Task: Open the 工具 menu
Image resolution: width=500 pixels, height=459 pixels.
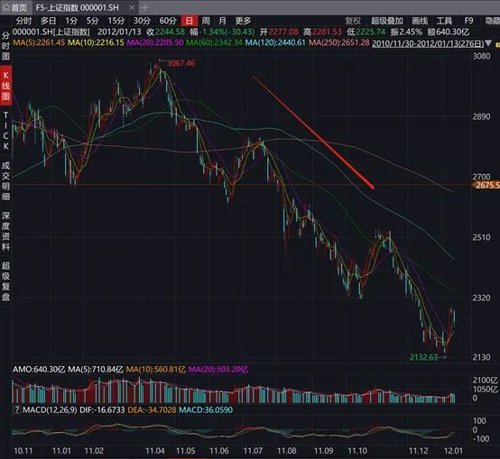Action: pos(444,21)
